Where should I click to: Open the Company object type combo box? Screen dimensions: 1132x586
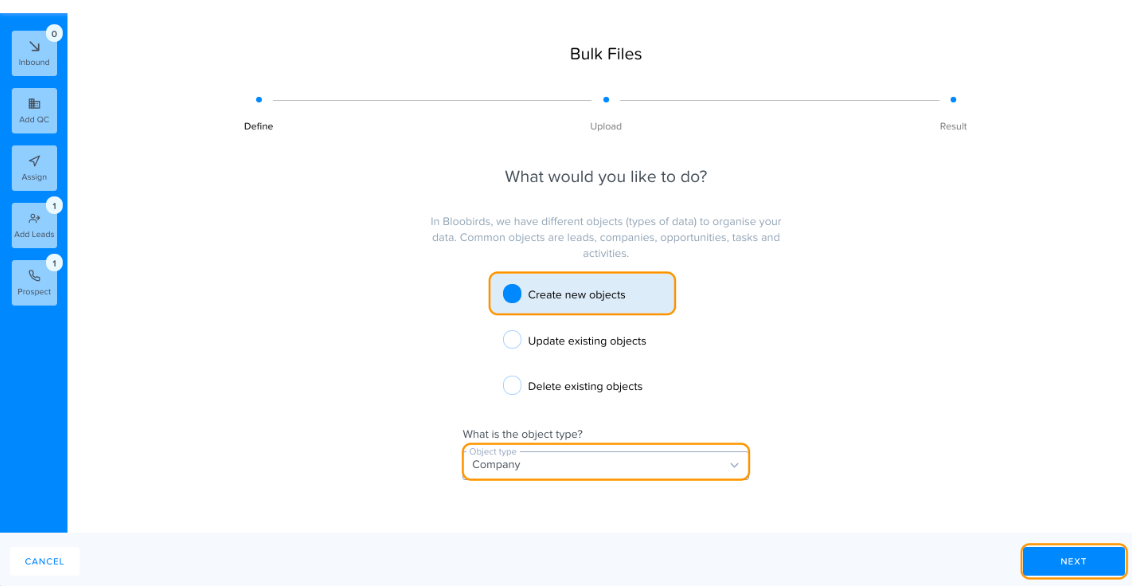click(606, 463)
